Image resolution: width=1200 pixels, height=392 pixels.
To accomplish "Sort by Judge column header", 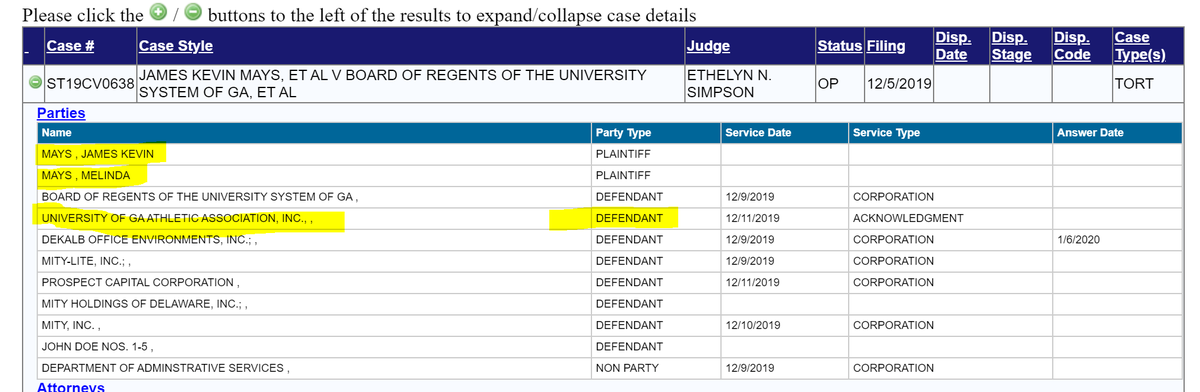I will tap(709, 46).
